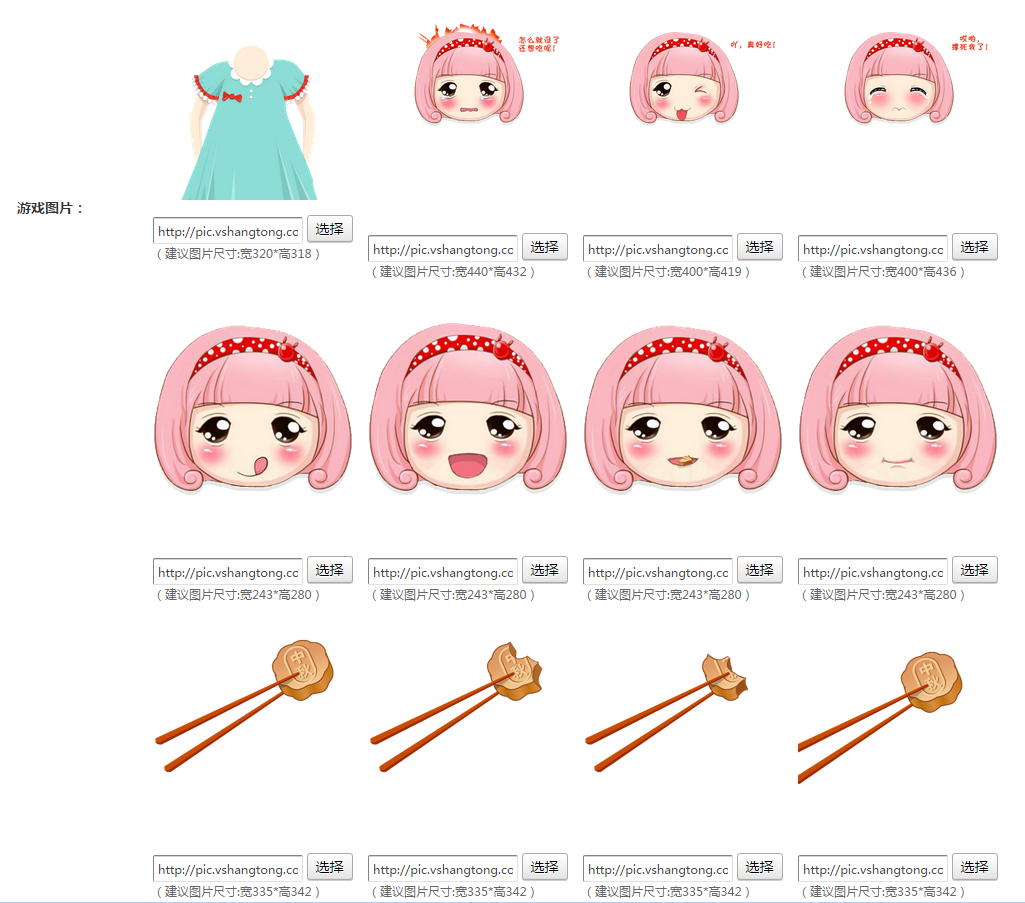Click 选择 button for the 400*436 image
This screenshot has width=1025, height=903.
click(975, 247)
